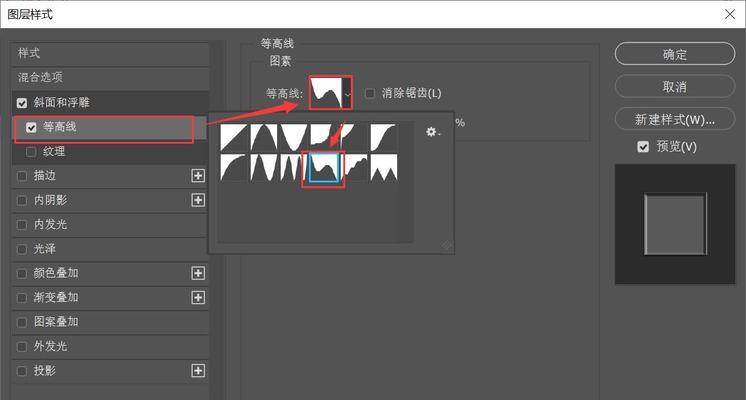Select the Cone contour preset
The image size is (746, 400).
click(264, 137)
